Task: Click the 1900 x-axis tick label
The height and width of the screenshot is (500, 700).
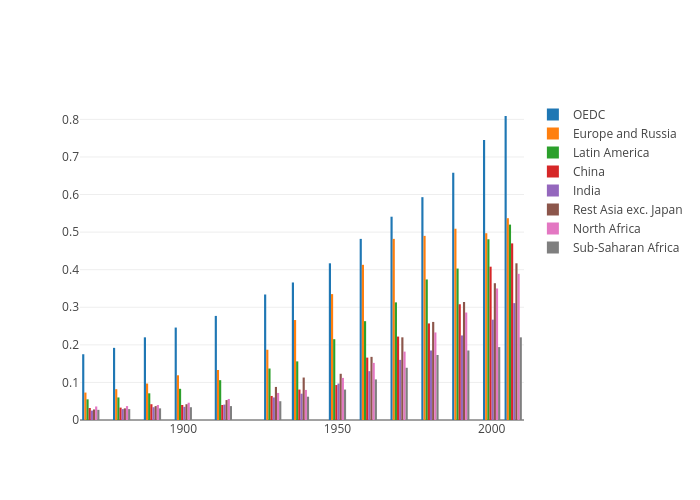Action: tap(183, 429)
